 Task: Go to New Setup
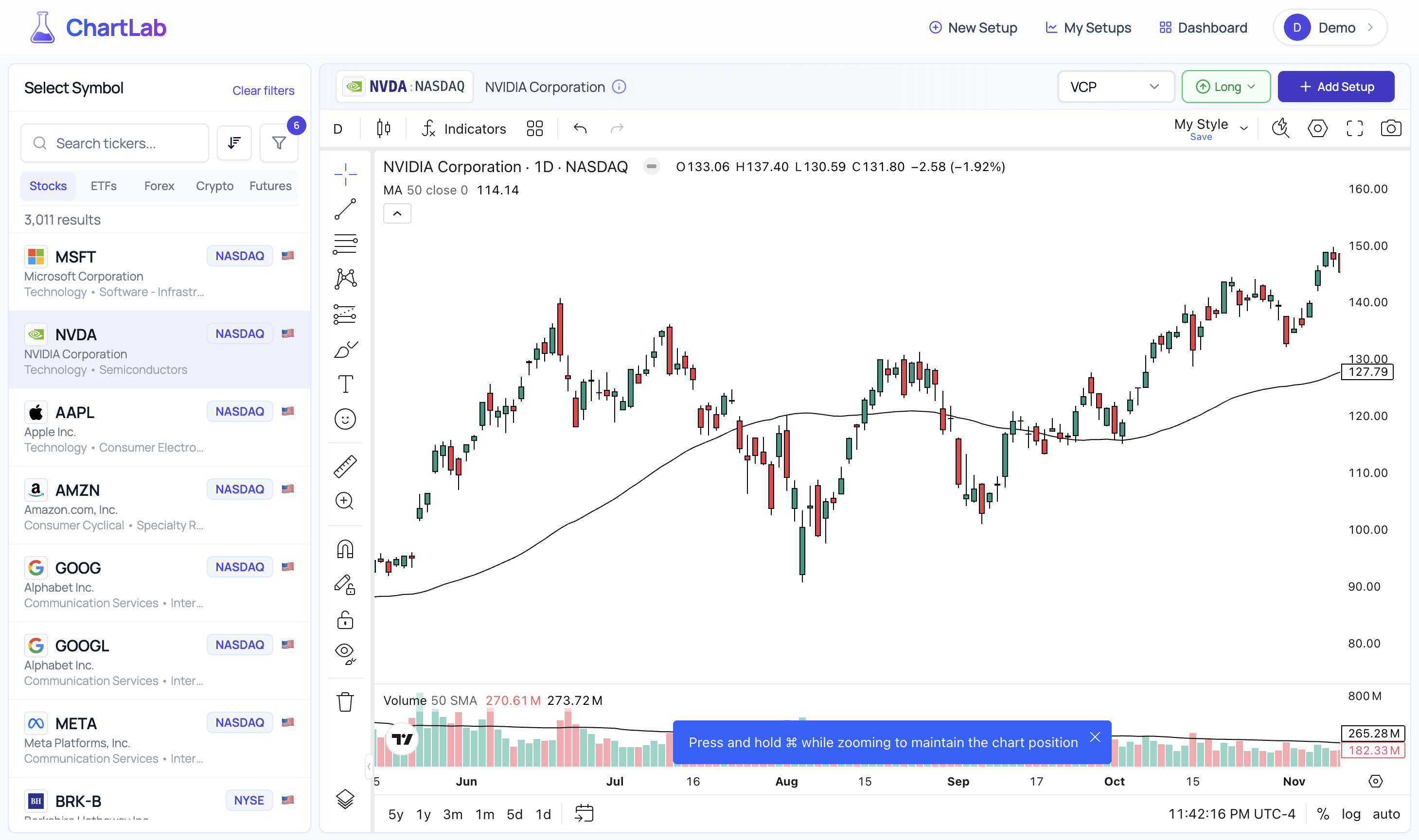973,28
